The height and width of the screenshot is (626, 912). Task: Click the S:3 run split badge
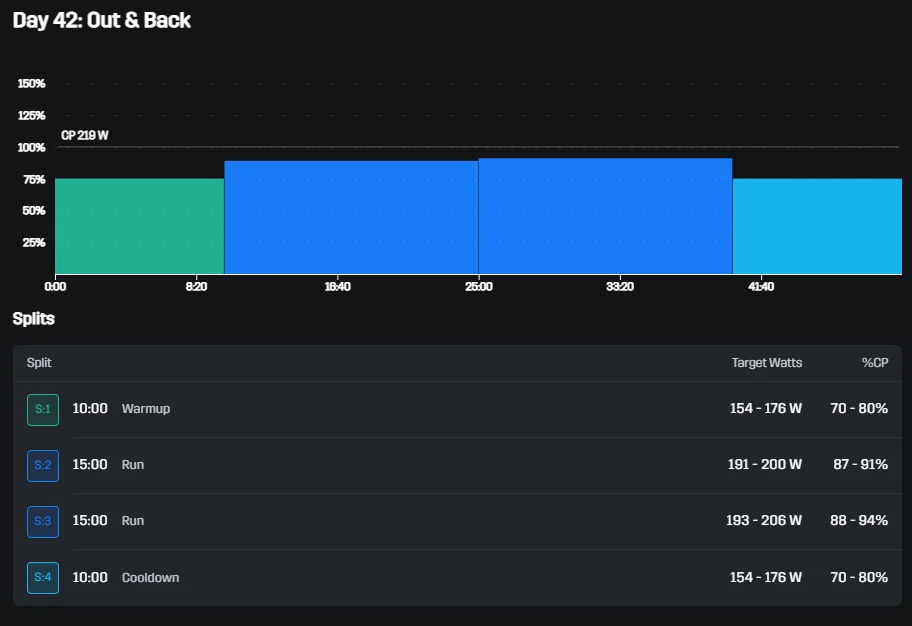[43, 521]
